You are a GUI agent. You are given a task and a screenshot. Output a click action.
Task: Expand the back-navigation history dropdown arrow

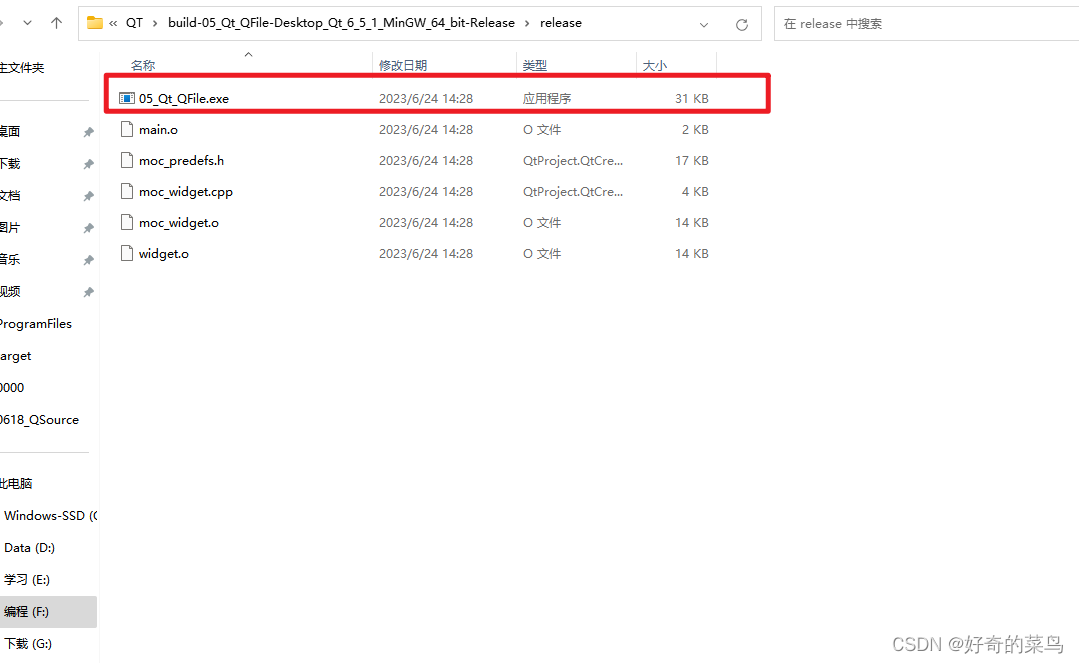pos(25,22)
